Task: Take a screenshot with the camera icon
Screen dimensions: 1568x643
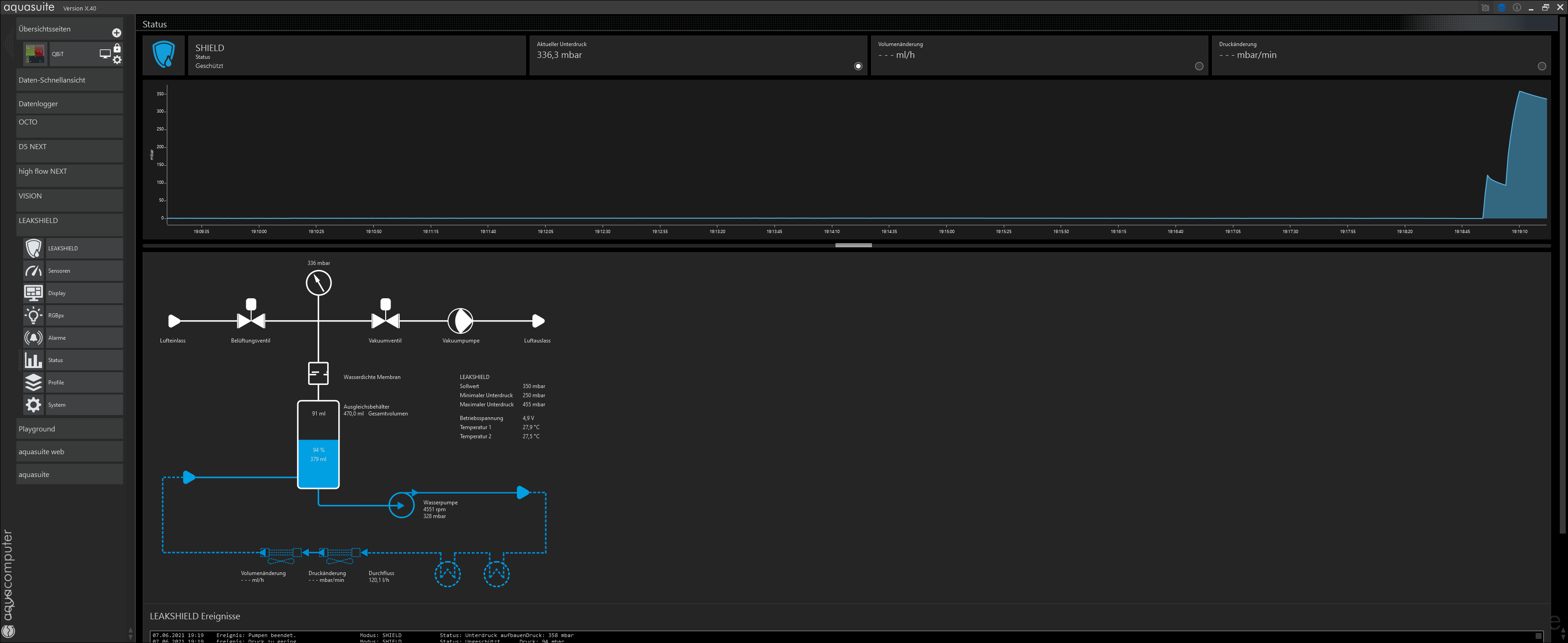Action: click(x=1485, y=8)
